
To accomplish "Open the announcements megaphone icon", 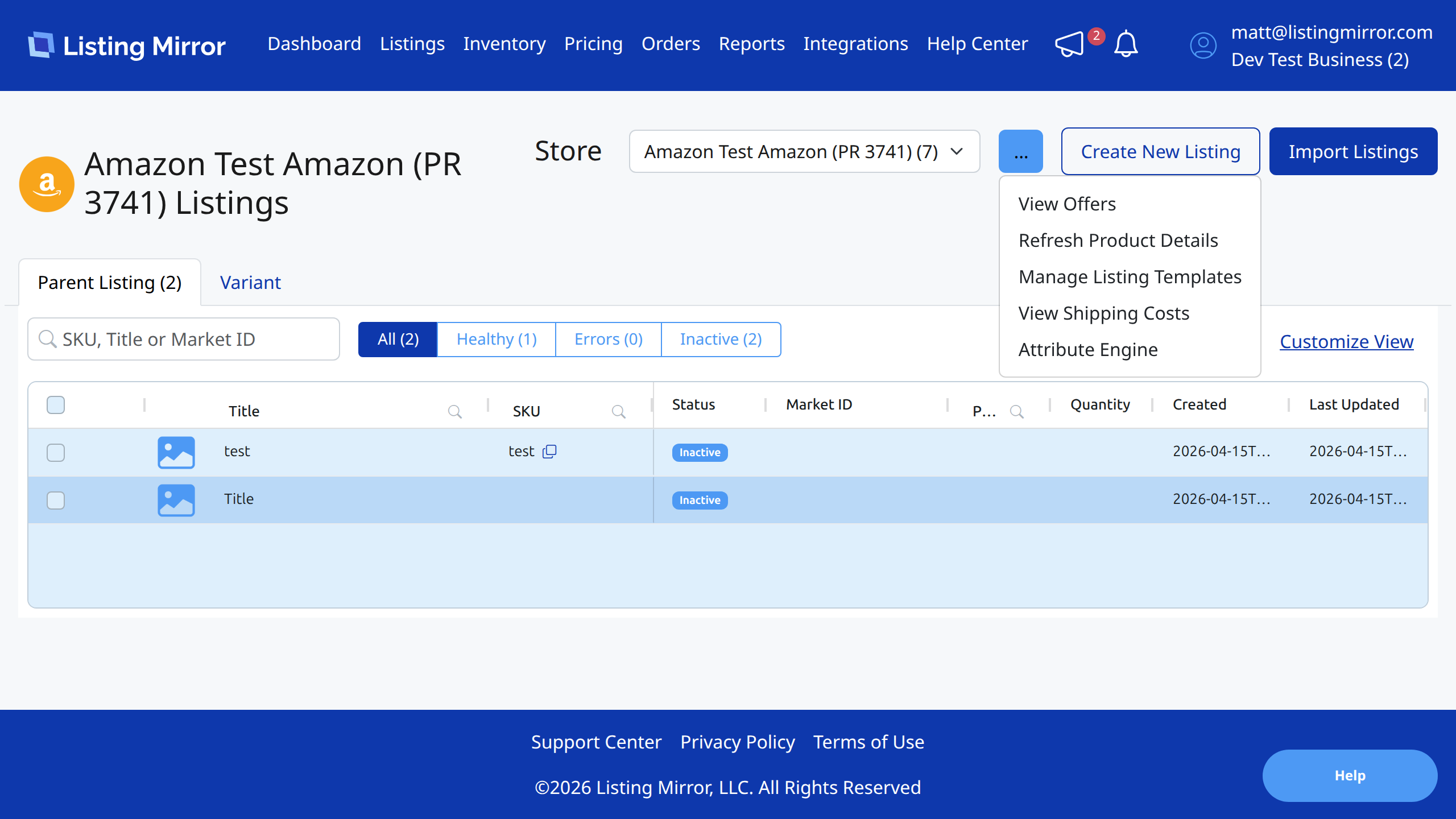I will point(1069,44).
